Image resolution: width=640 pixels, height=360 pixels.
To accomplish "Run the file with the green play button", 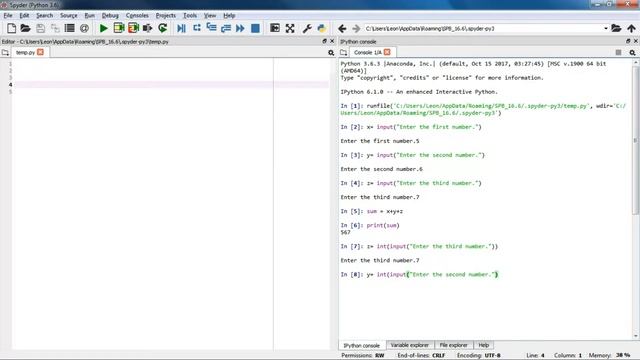I will tap(104, 28).
